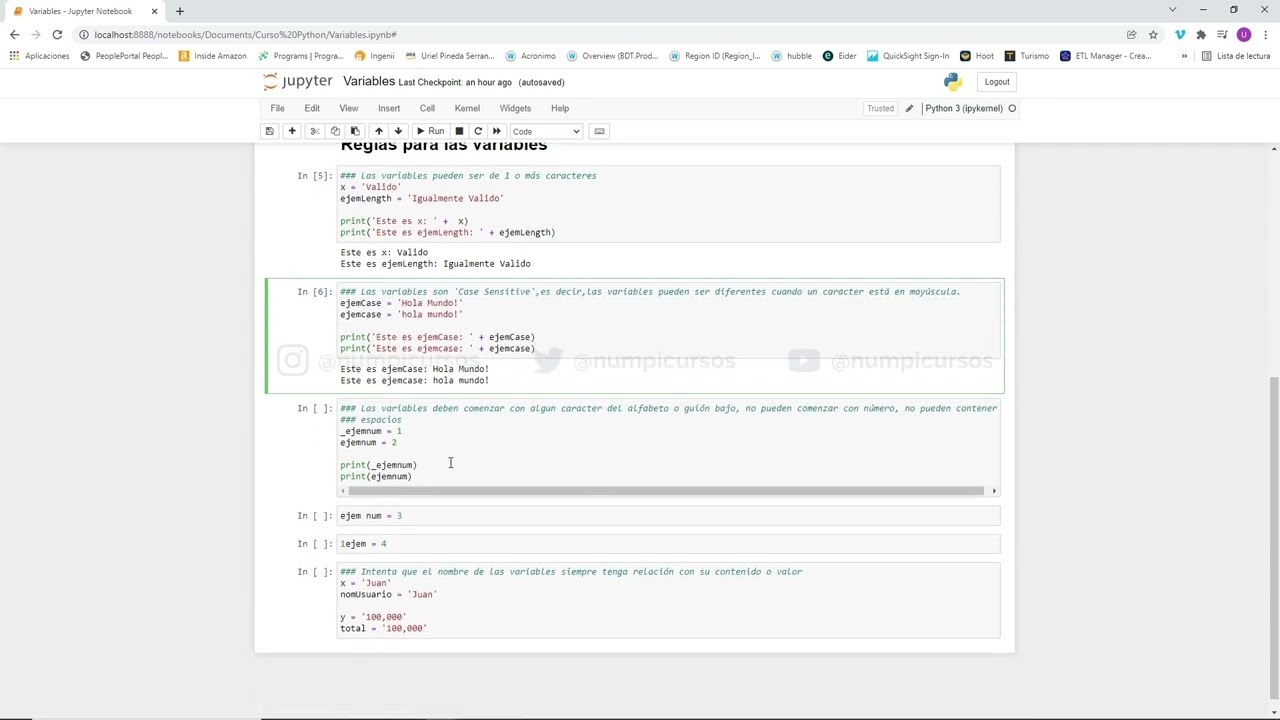The width and height of the screenshot is (1280, 720).
Task: Open the Insert menu
Action: [389, 108]
